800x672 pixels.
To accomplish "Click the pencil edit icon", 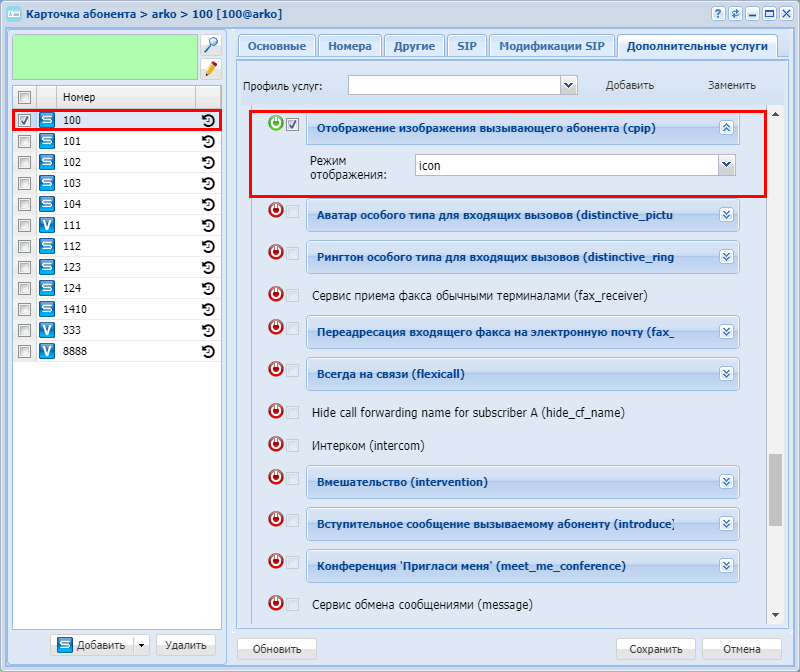I will tap(210, 68).
